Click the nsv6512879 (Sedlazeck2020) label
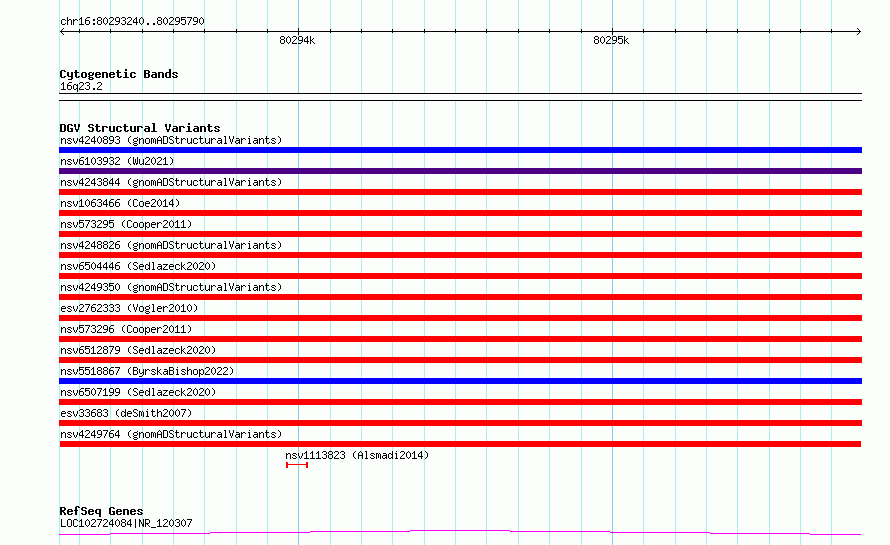890x545 pixels. tap(138, 350)
